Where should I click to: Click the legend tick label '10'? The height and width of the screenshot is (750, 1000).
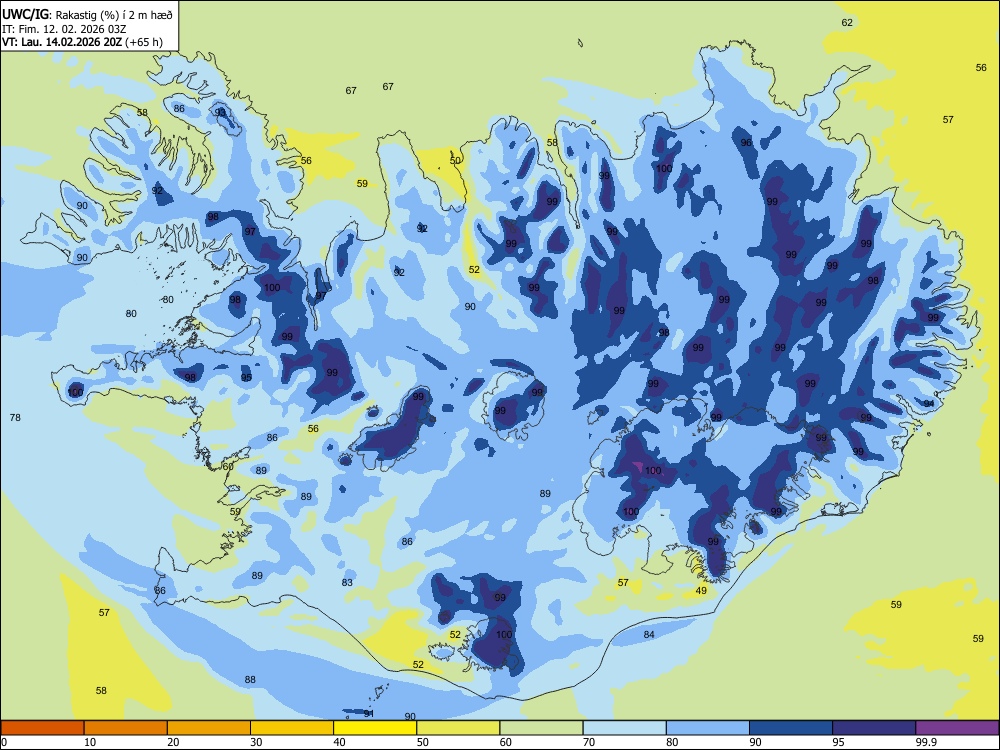[x=90, y=742]
